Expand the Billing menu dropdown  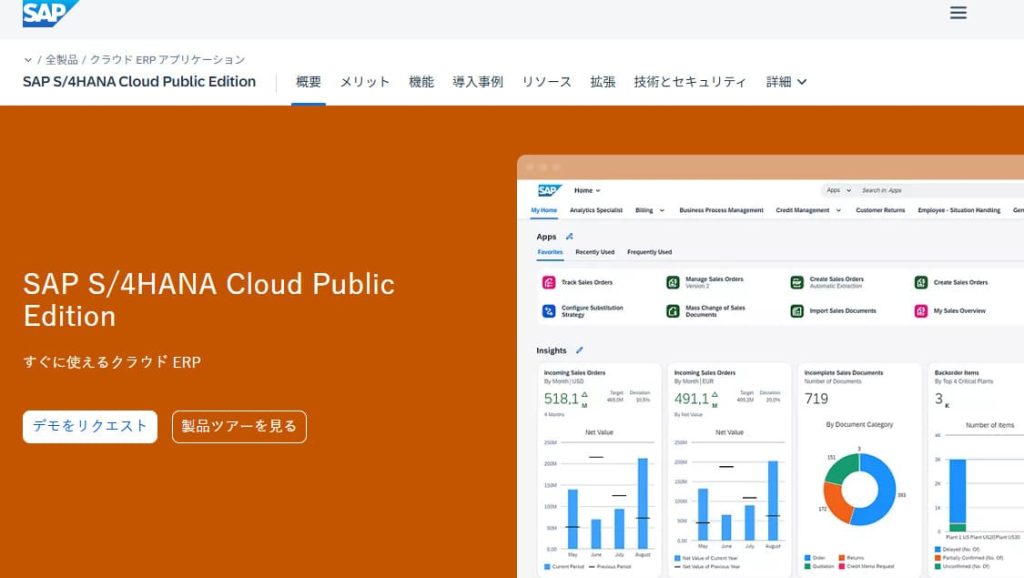[650, 210]
